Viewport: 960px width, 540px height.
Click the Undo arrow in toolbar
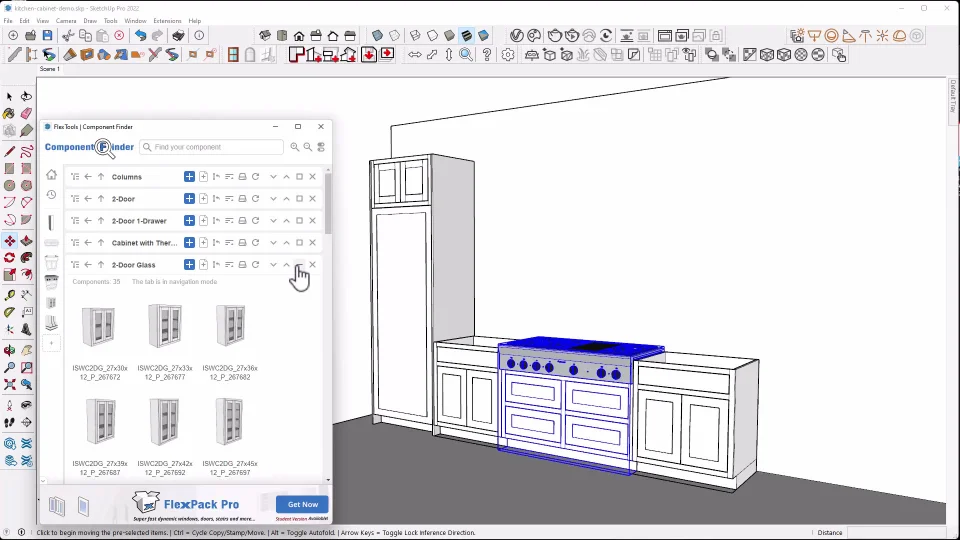pyautogui.click(x=141, y=36)
